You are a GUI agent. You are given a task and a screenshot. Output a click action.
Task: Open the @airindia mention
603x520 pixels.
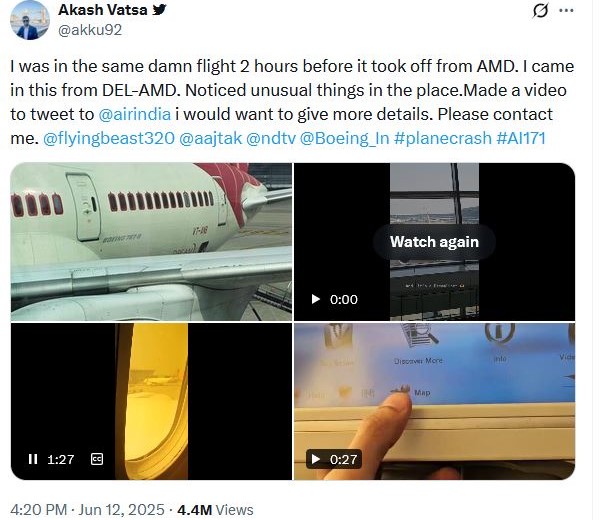135,114
